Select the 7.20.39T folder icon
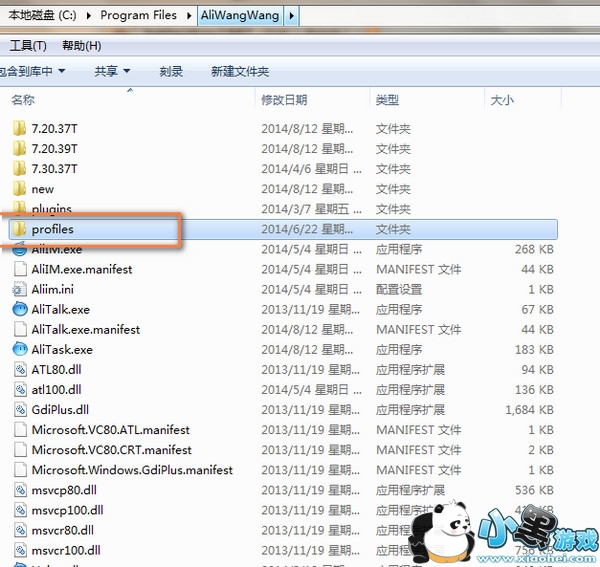This screenshot has width=600, height=567. click(19, 148)
